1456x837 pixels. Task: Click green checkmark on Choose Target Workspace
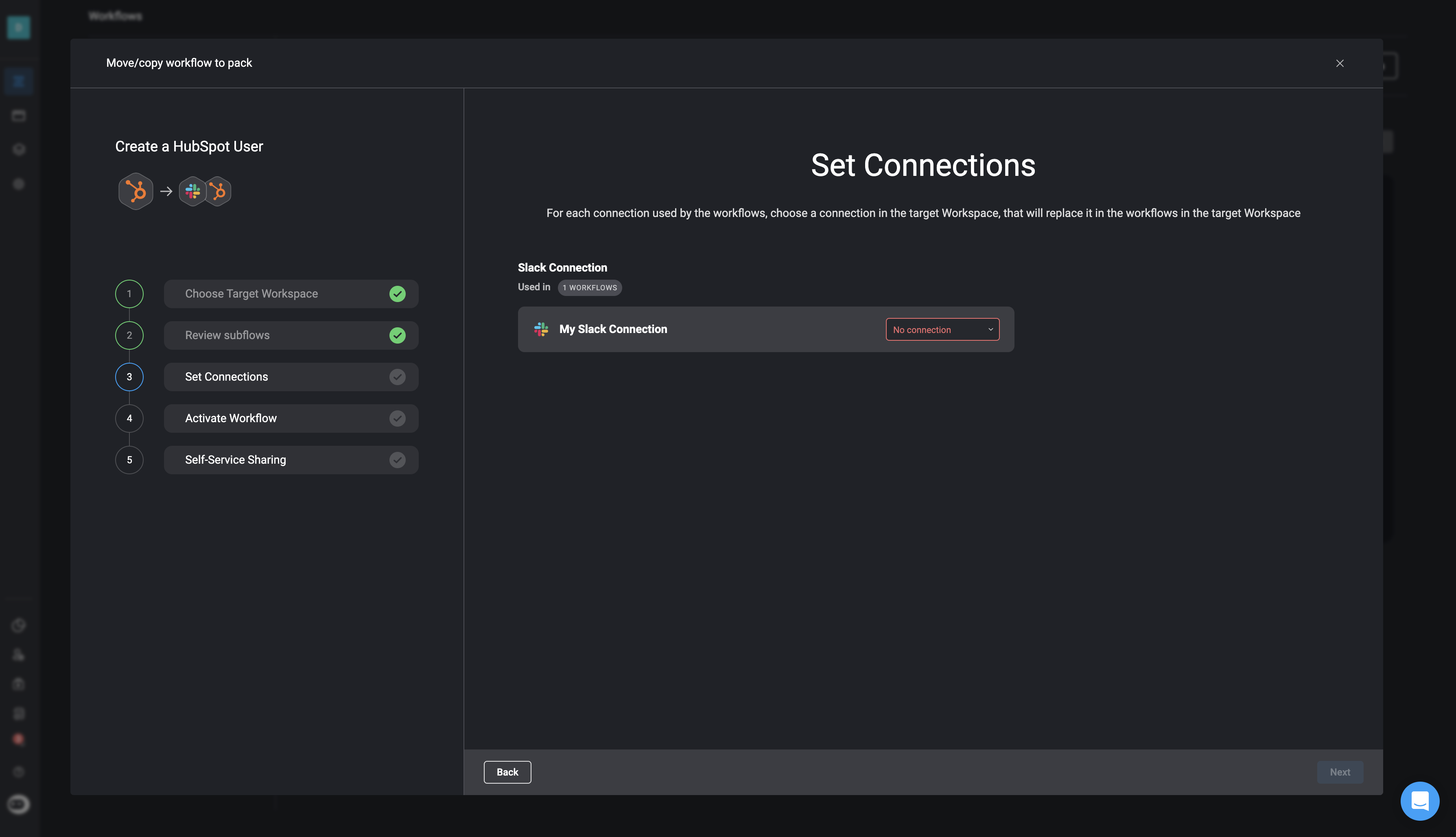click(398, 294)
